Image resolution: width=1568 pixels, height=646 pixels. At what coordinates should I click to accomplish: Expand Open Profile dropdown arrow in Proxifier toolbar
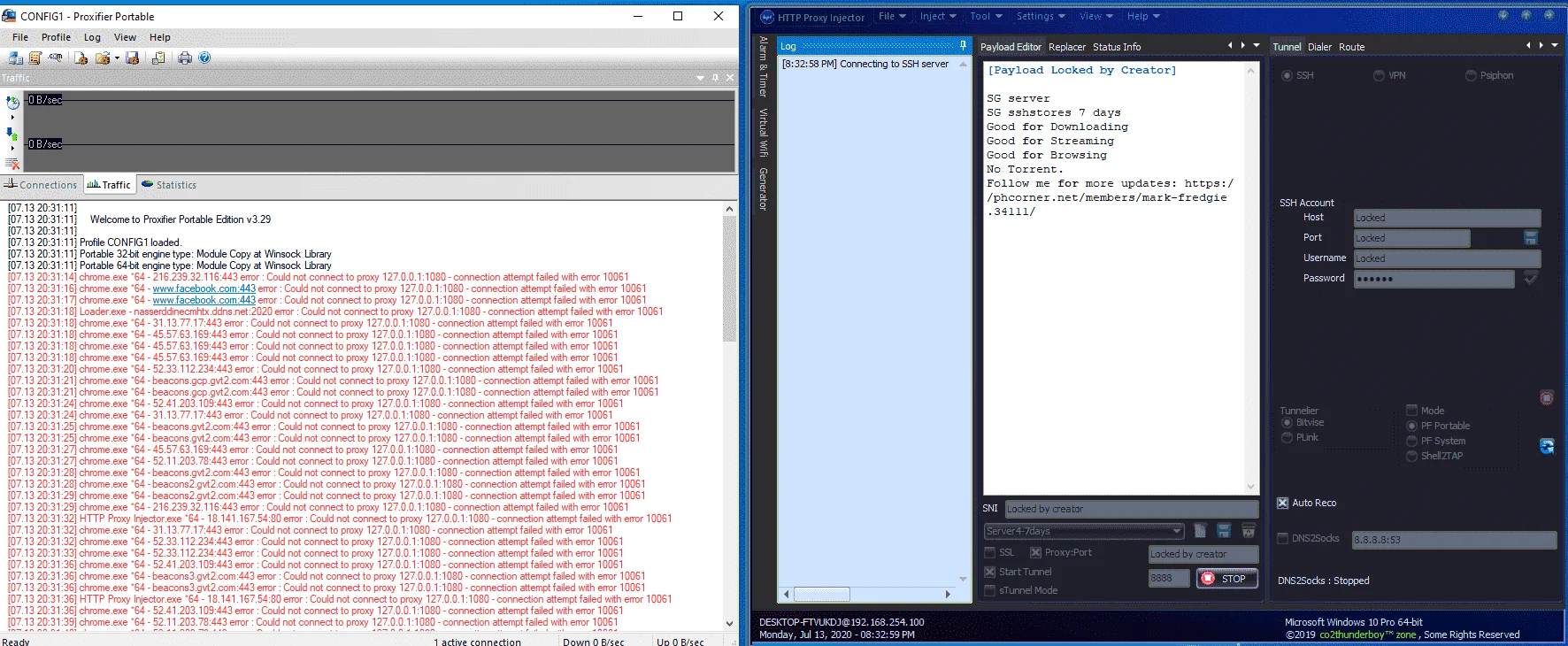117,58
